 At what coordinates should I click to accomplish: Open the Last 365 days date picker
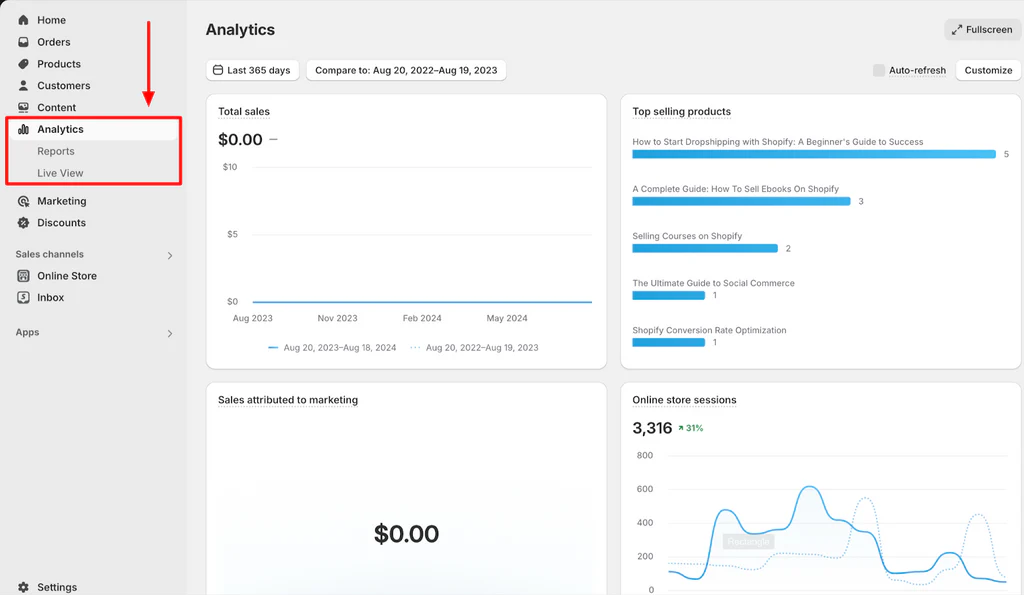[251, 70]
